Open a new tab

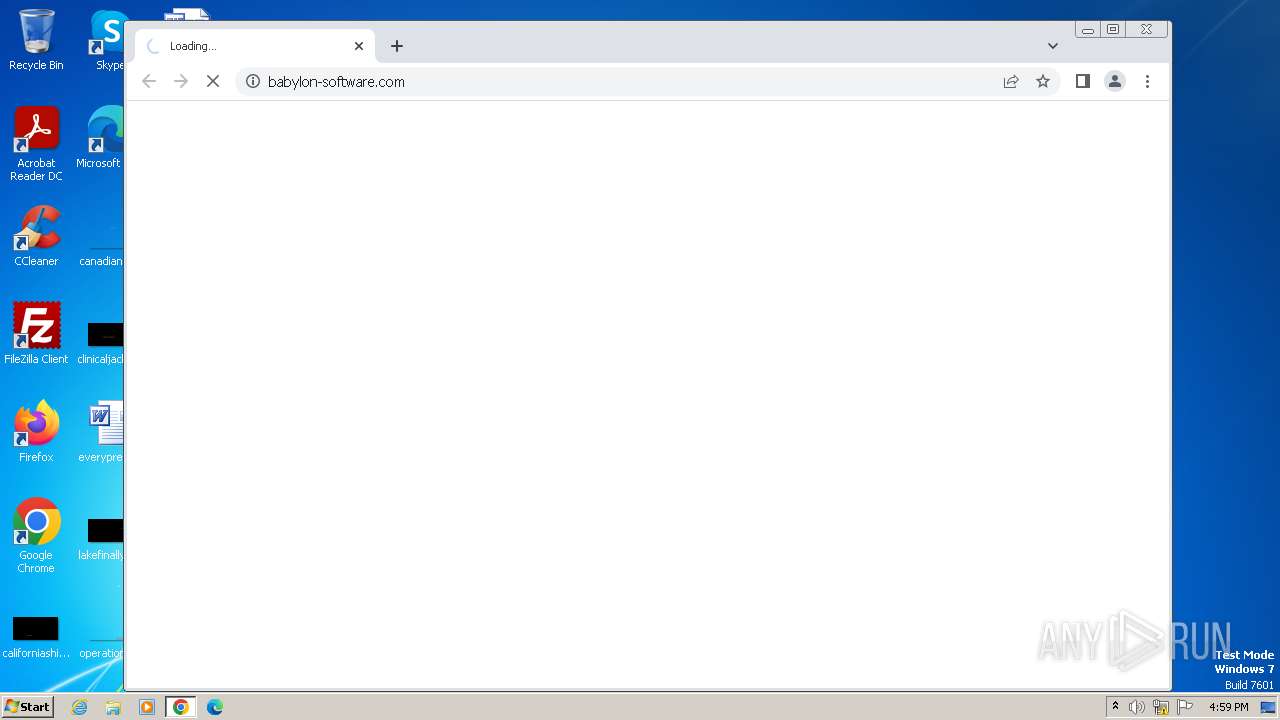point(397,46)
